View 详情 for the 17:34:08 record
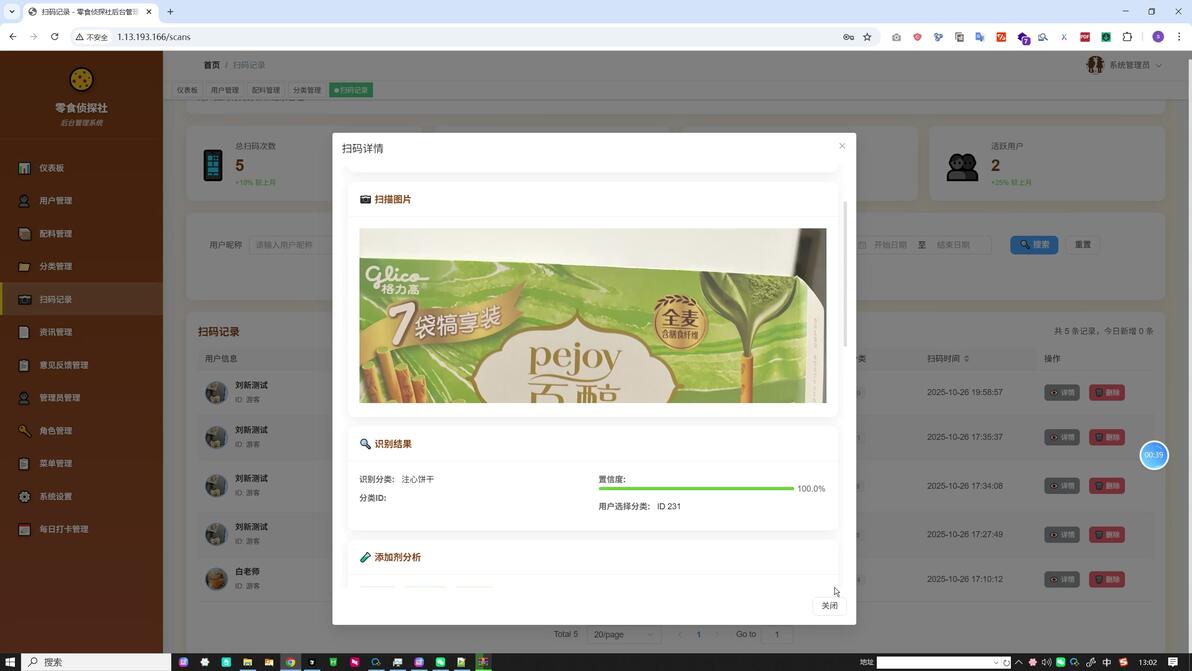This screenshot has width=1192, height=671. 1061,486
